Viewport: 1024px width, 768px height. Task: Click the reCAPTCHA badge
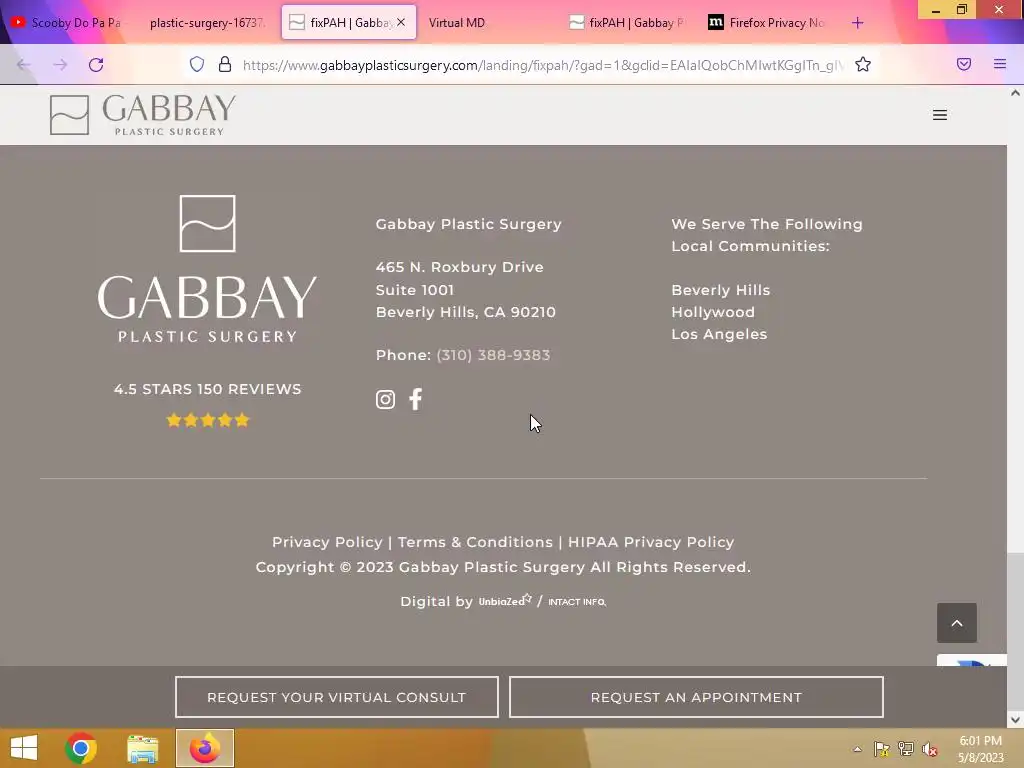(972, 660)
